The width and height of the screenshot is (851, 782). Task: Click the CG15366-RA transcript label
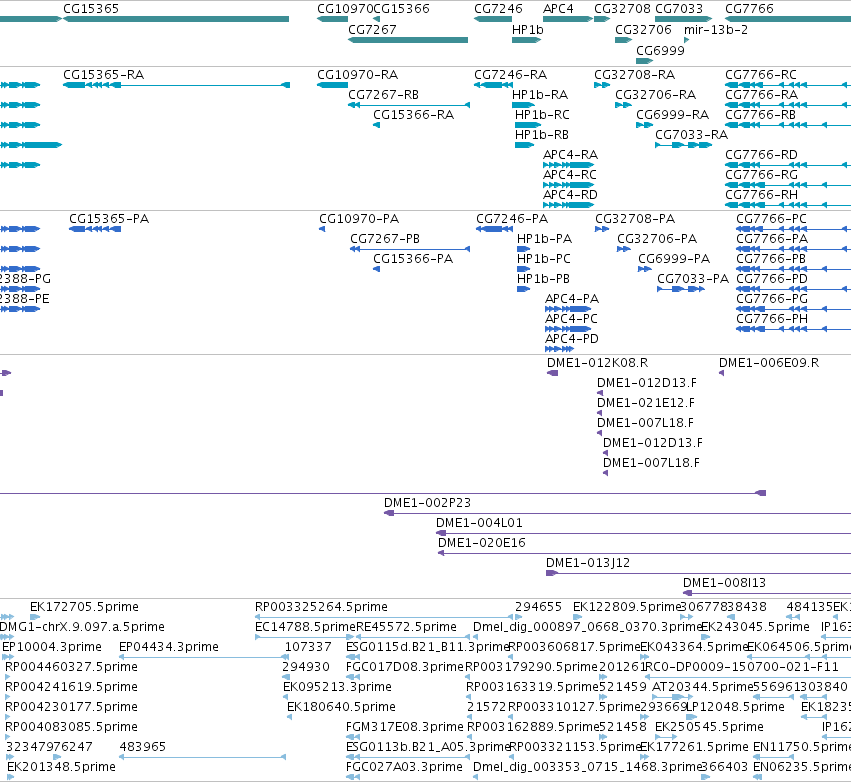(413, 115)
